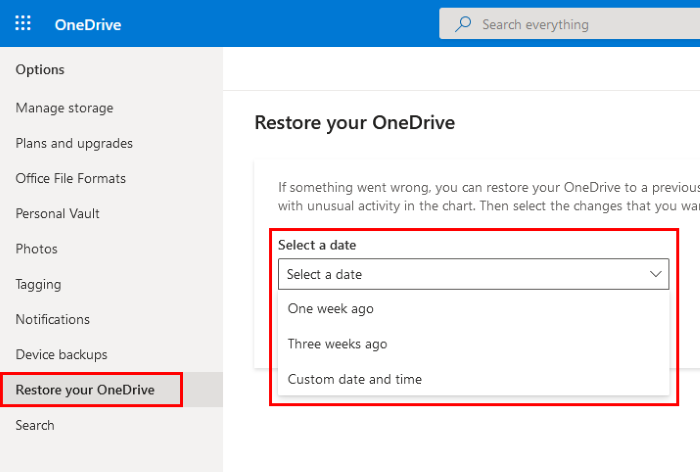This screenshot has width=700, height=472.
Task: Open Notifications settings
Action: pyautogui.click(x=52, y=319)
